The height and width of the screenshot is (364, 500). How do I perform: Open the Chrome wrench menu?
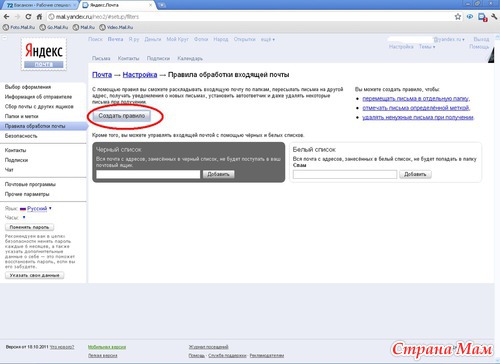tap(494, 17)
